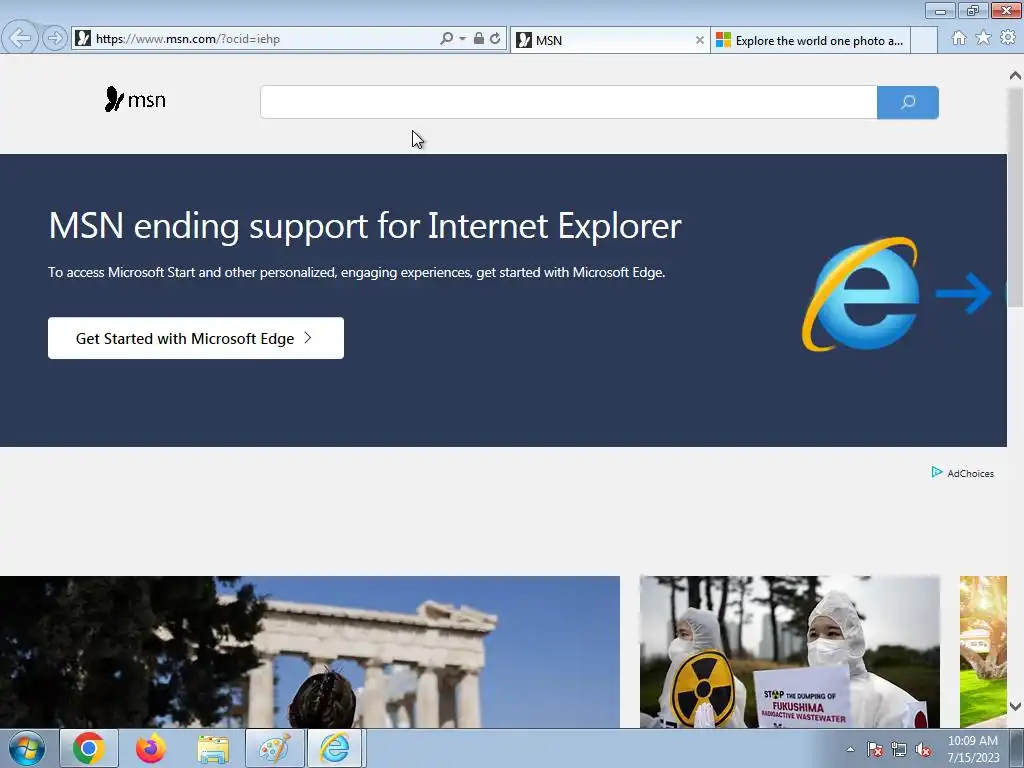
Task: Open Favorites star icon
Action: click(x=983, y=38)
